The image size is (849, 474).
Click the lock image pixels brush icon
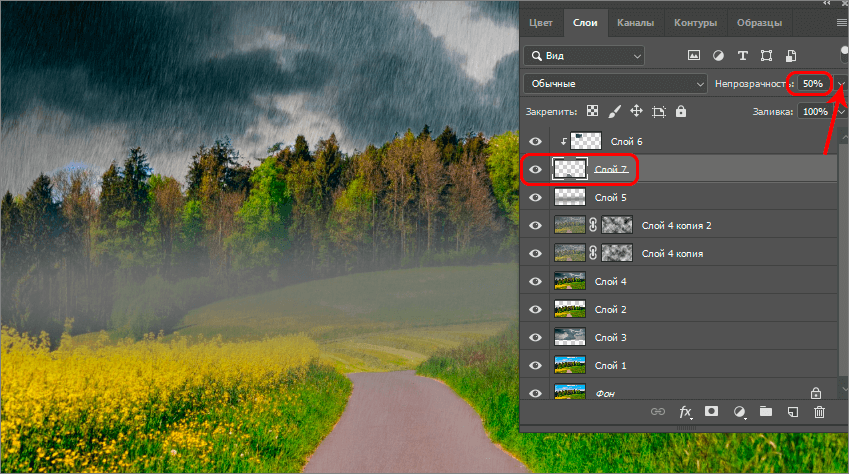[615, 112]
